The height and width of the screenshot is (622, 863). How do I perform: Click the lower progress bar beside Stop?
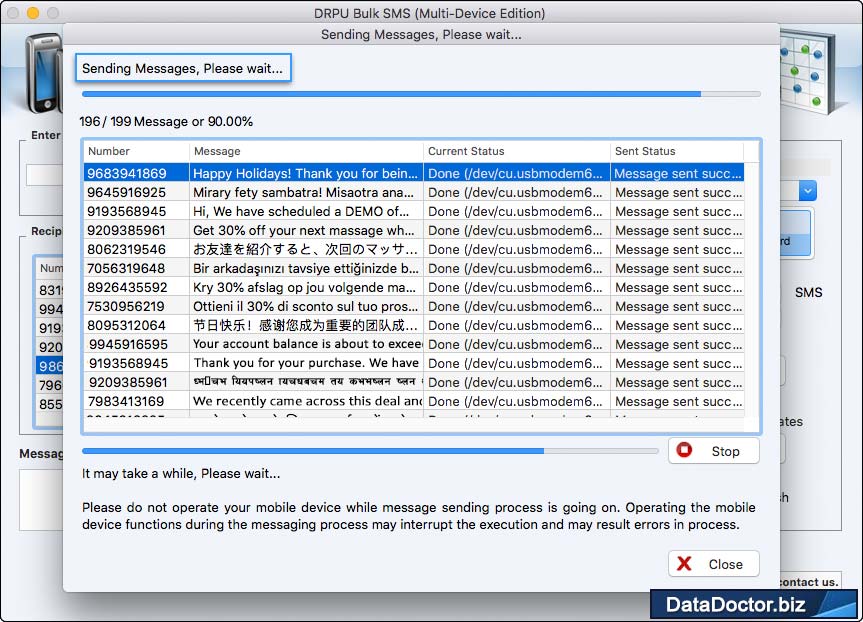coord(370,451)
